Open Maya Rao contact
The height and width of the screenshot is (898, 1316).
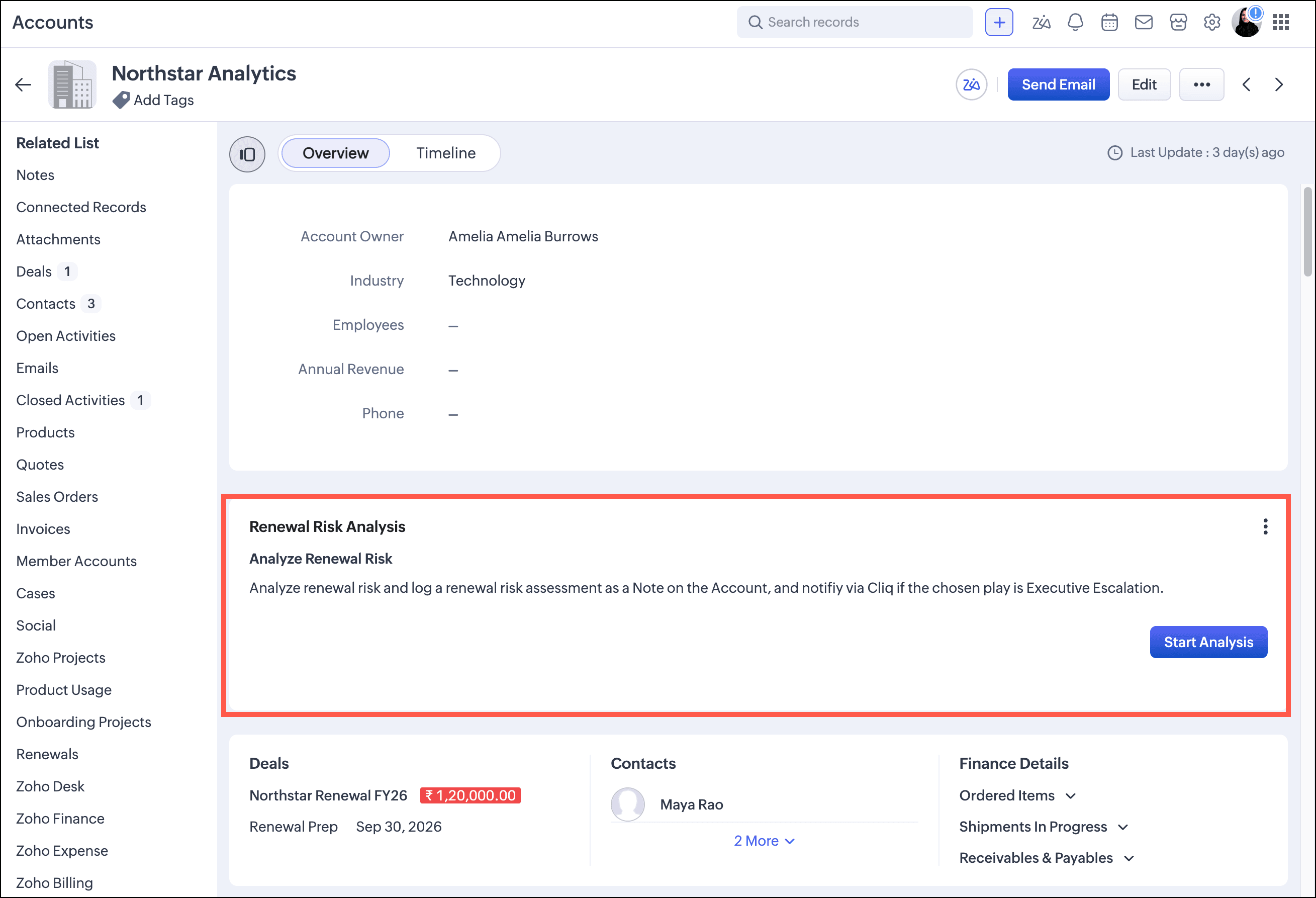click(x=691, y=805)
